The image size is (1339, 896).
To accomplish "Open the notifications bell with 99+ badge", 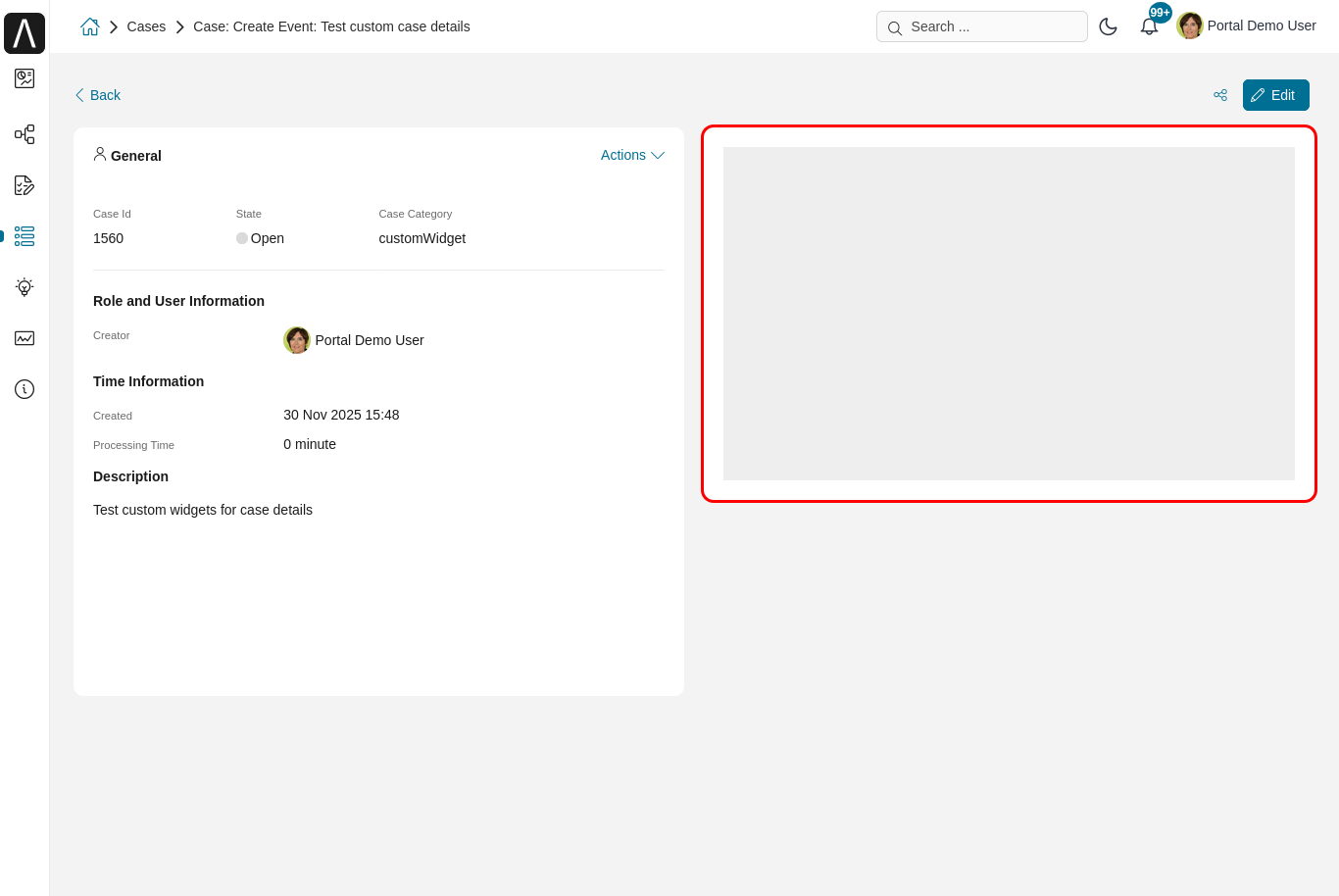I will tap(1148, 25).
